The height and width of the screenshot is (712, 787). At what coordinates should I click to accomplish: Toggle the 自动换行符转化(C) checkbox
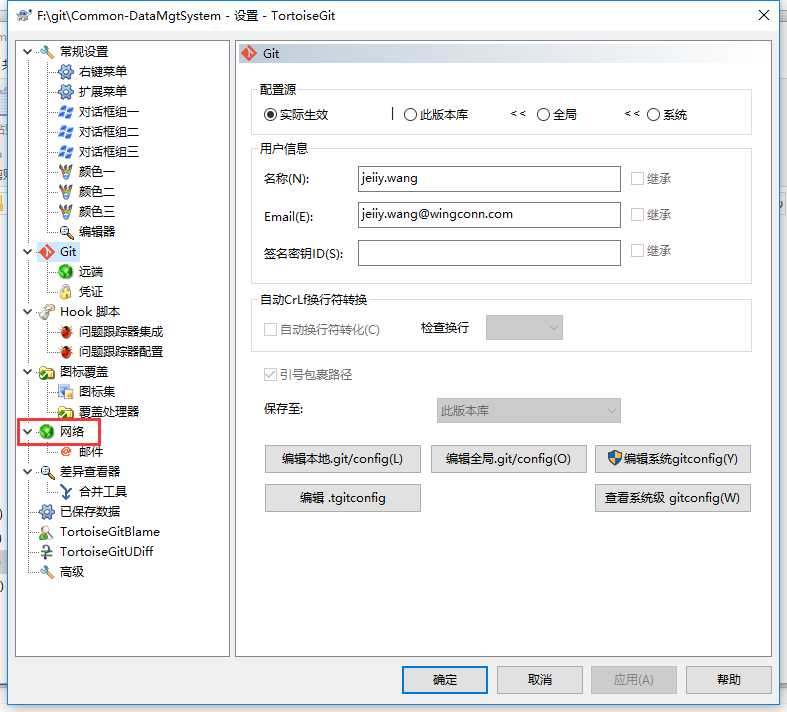[x=270, y=330]
